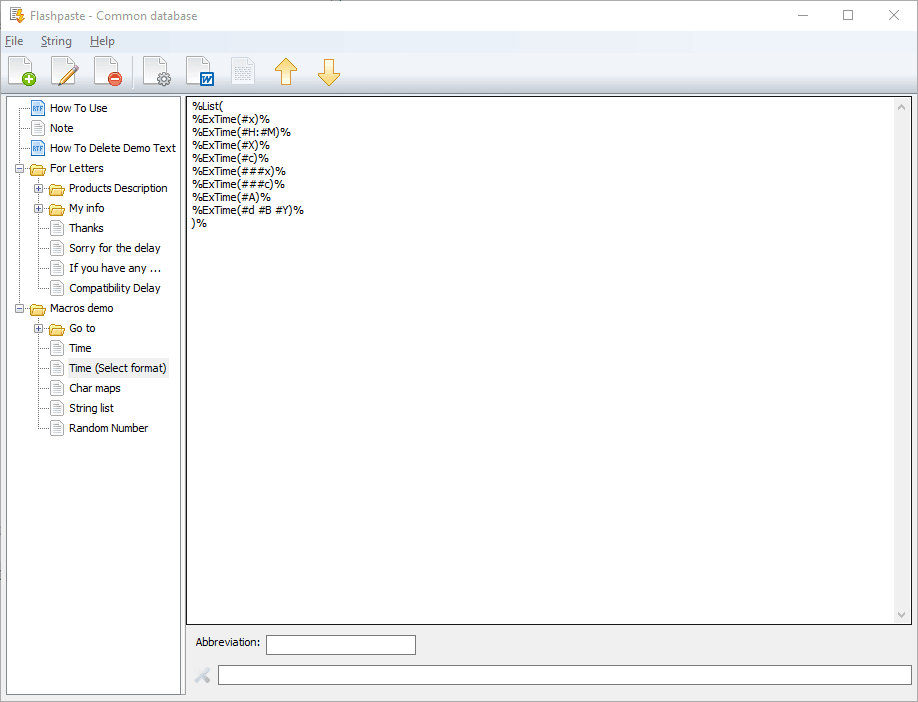Move the string up with yellow arrow
This screenshot has width=918, height=702.
click(x=286, y=71)
